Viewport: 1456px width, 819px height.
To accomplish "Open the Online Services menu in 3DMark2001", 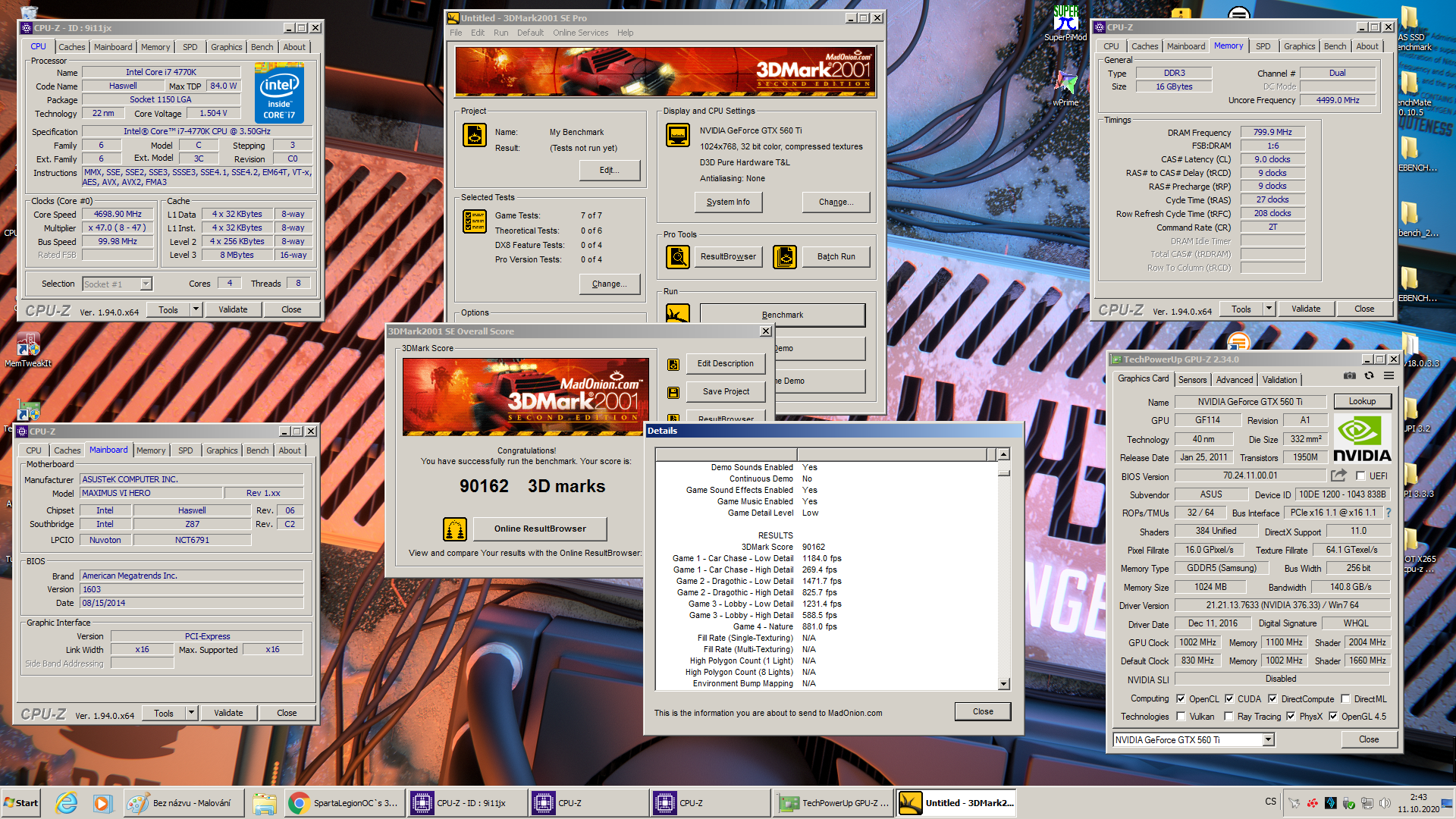I will tap(580, 33).
